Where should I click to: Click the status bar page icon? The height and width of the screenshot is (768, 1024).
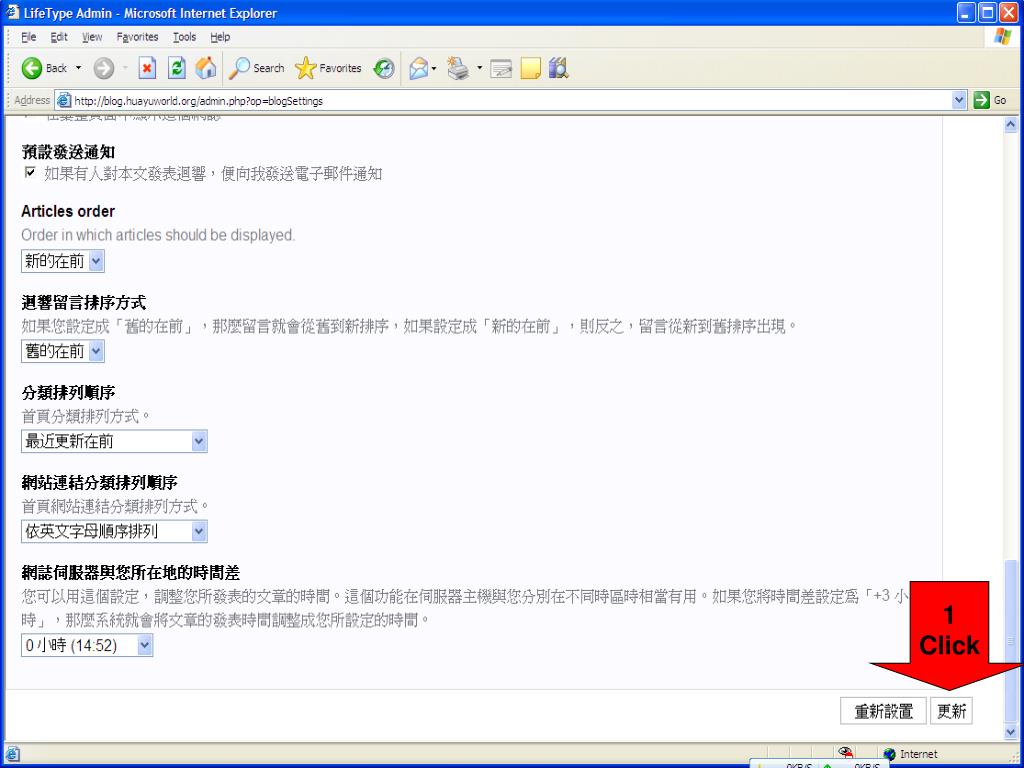coord(12,754)
